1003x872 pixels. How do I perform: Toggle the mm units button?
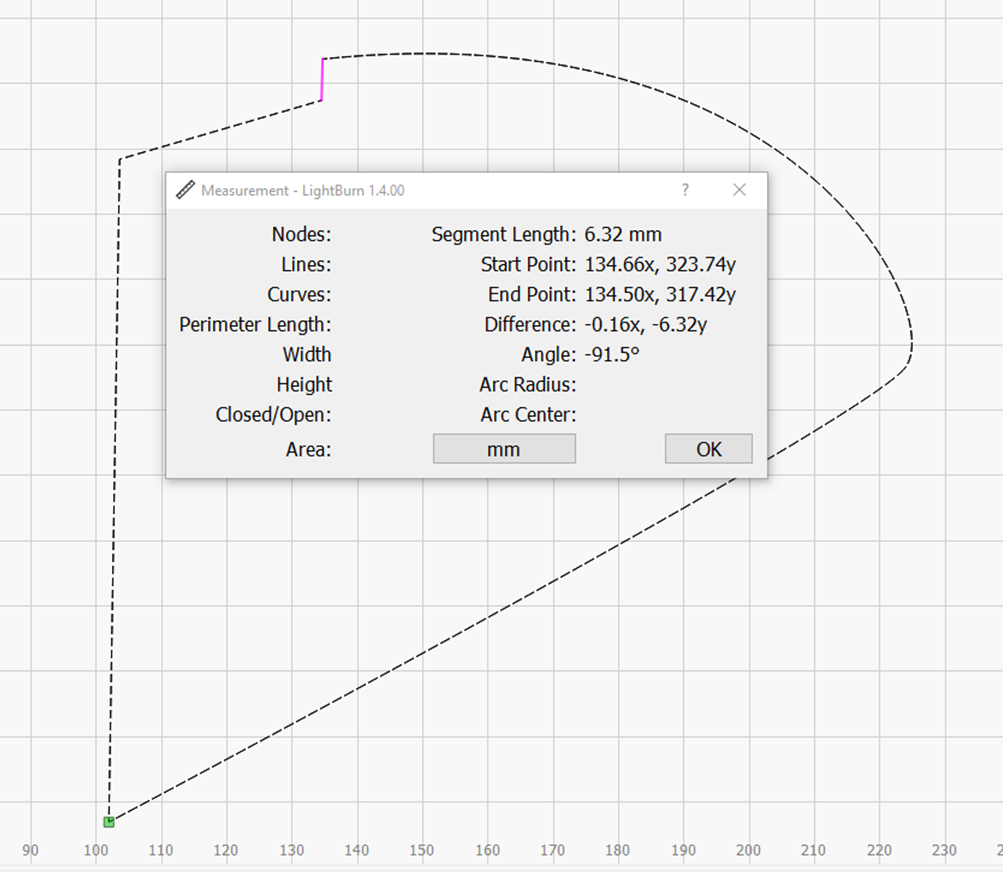[504, 449]
